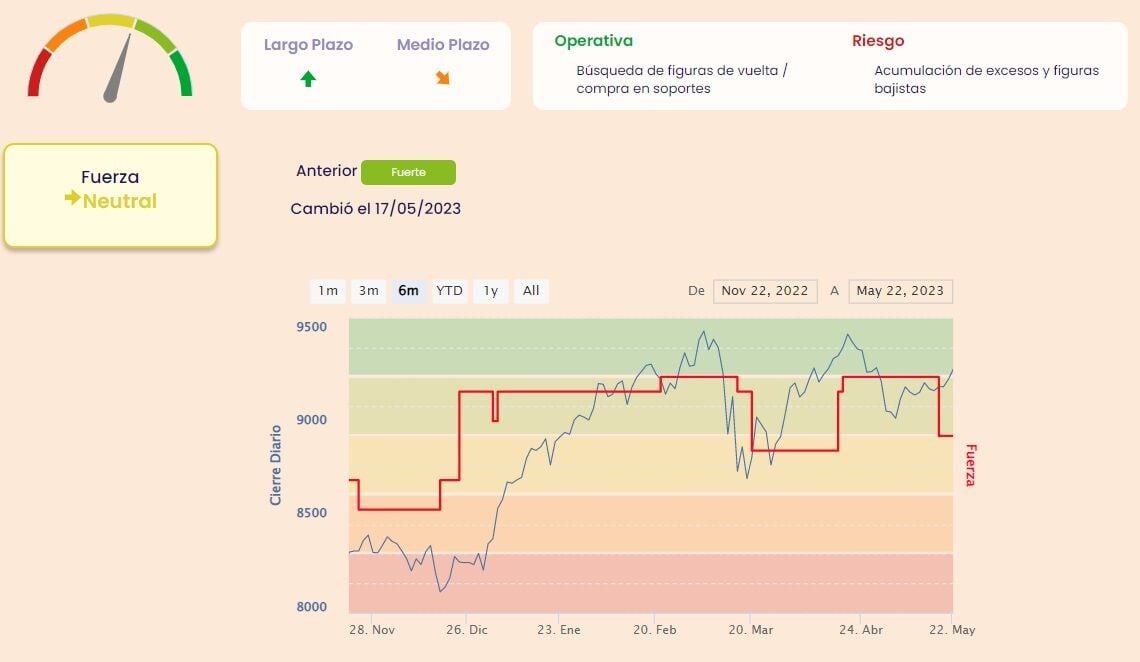Click the gauge needle indicator
Viewport: 1140px width, 662px height.
[118, 70]
